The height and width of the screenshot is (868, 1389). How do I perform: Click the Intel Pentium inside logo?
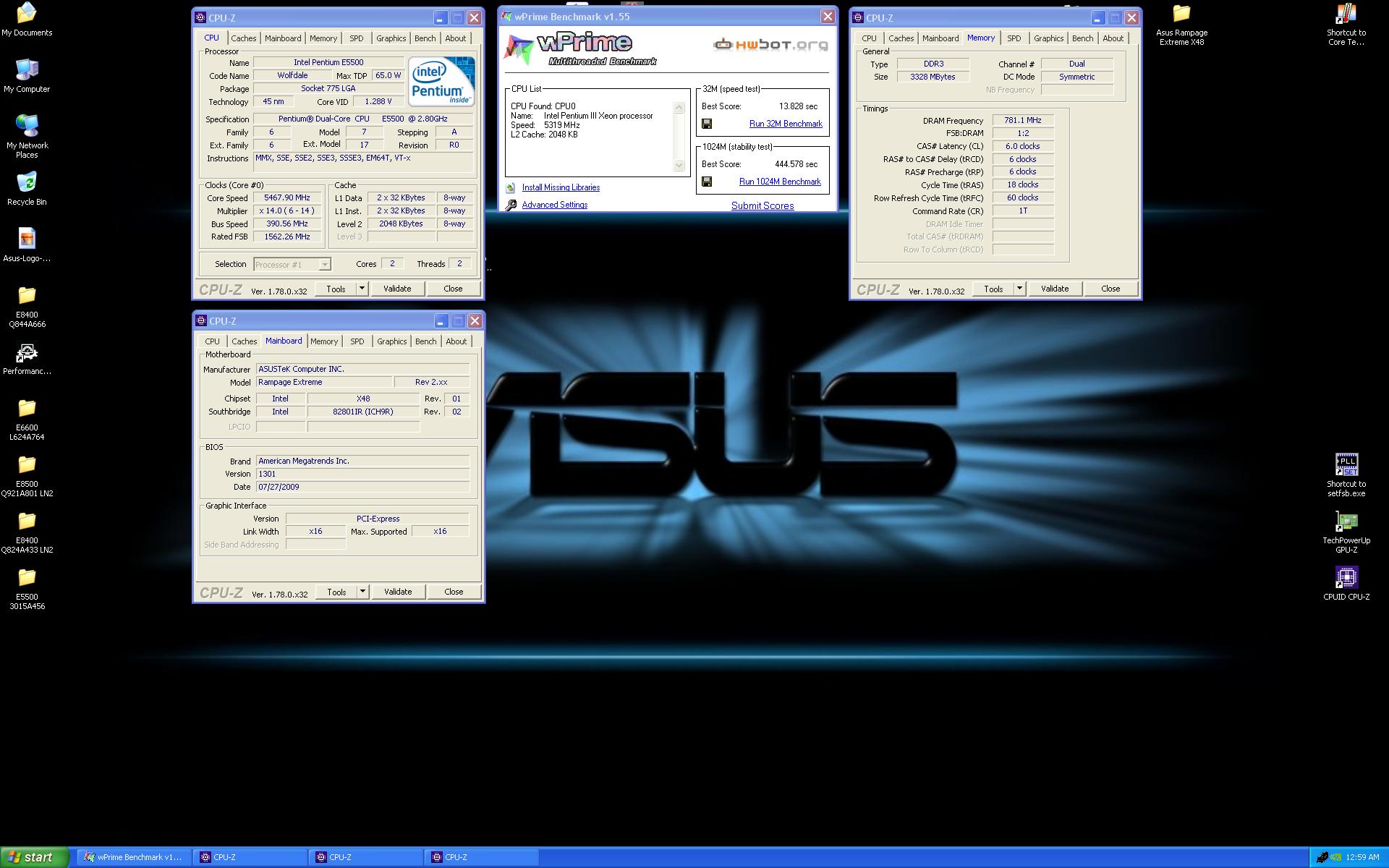(441, 81)
